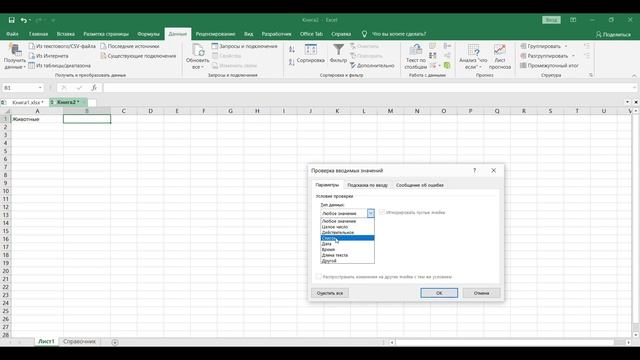Click the Поделиться share button
The height and width of the screenshot is (360, 640).
[613, 34]
